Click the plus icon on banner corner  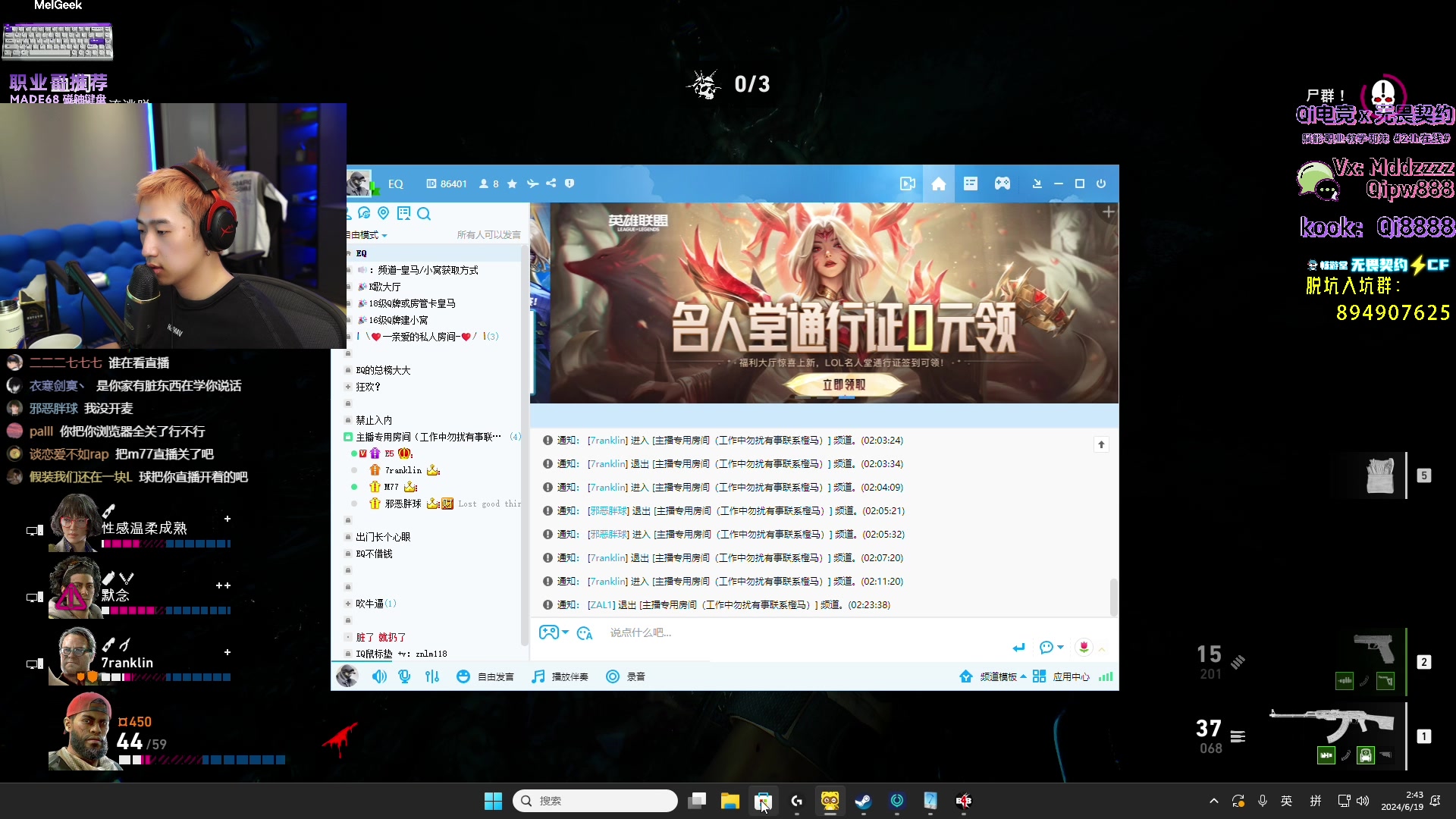pyautogui.click(x=1108, y=212)
